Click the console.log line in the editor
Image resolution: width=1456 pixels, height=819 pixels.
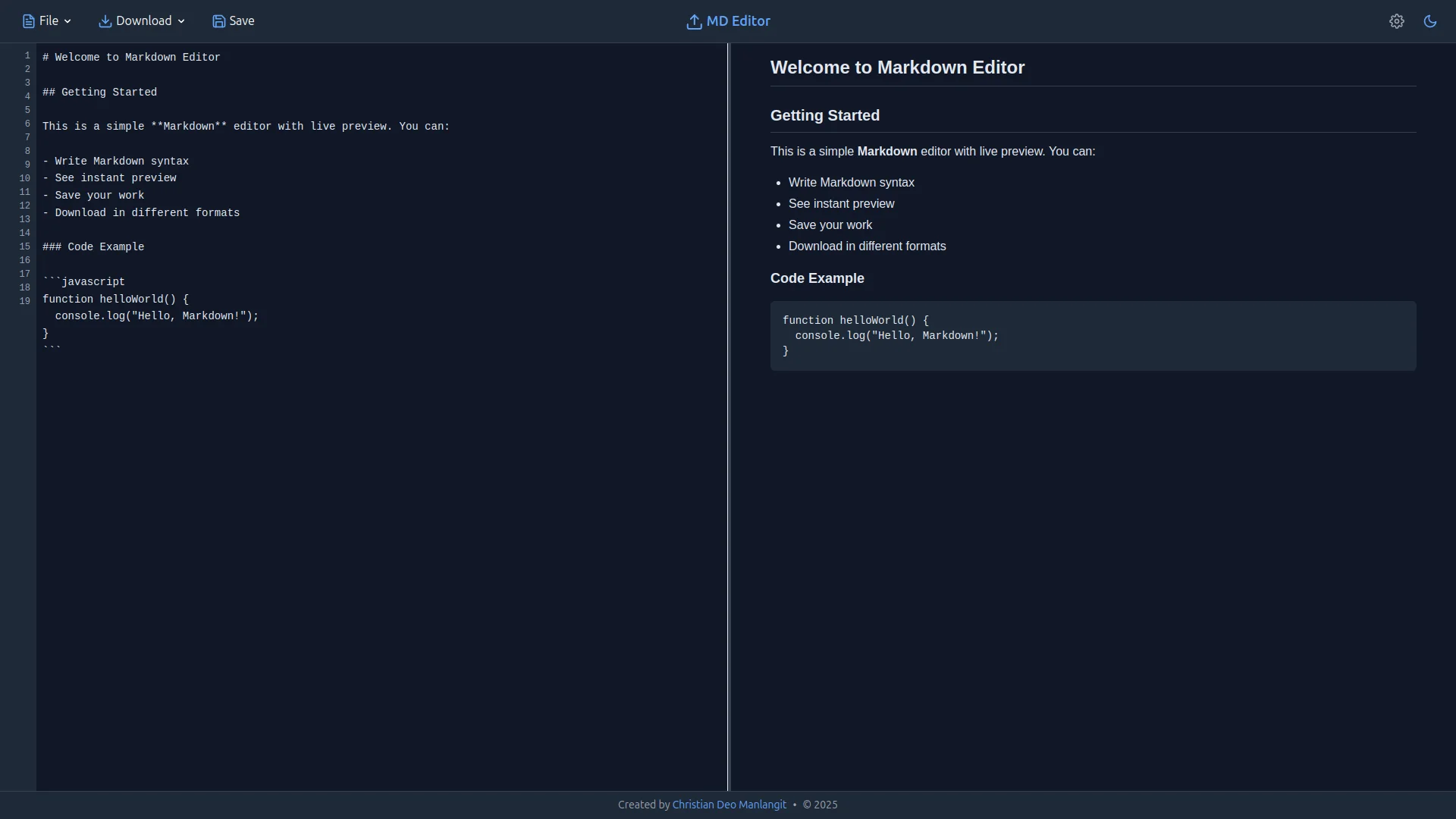point(156,316)
